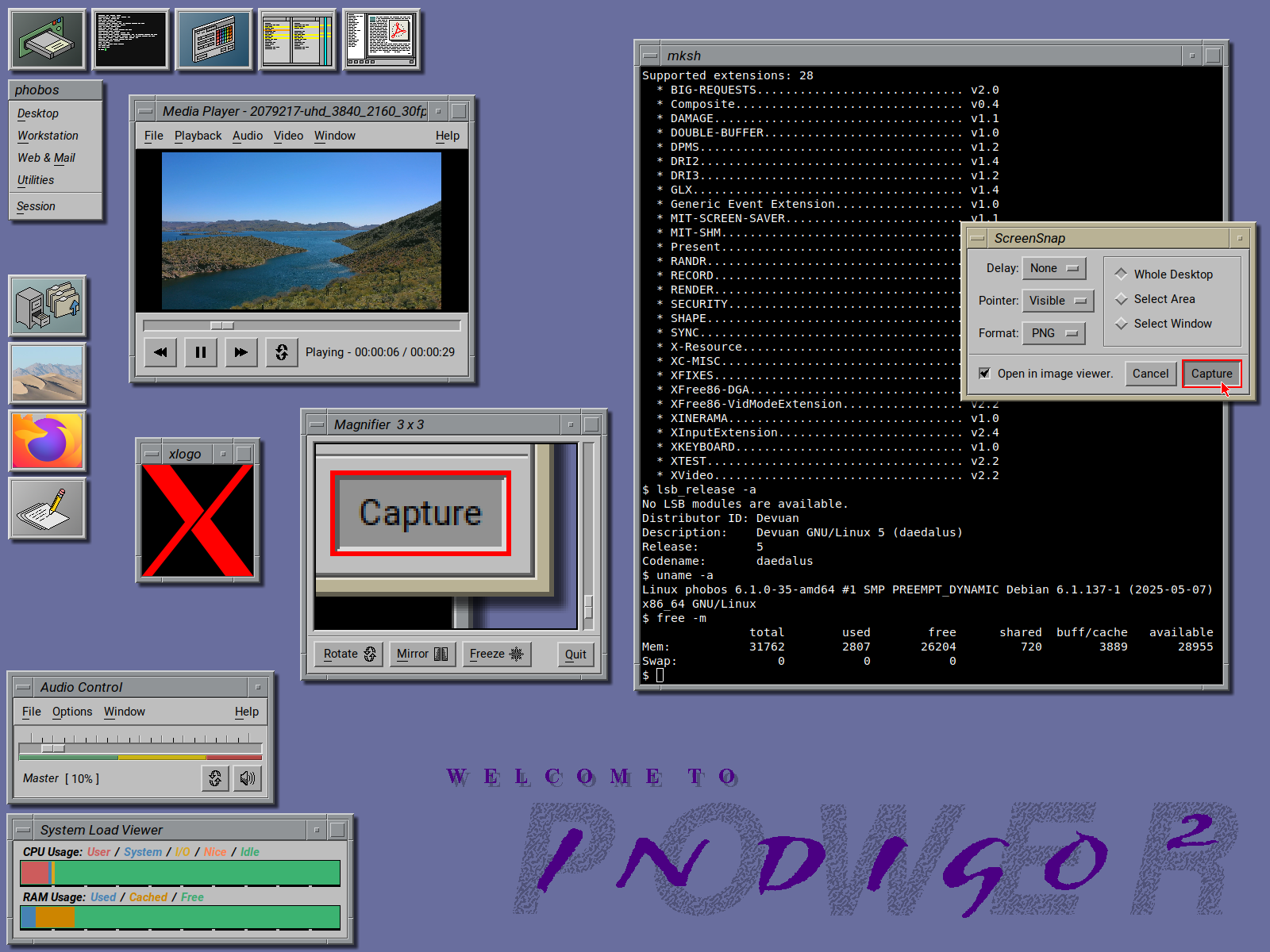The width and height of the screenshot is (1270, 952).
Task: Select the Select Area capture mode
Action: [x=1156, y=299]
